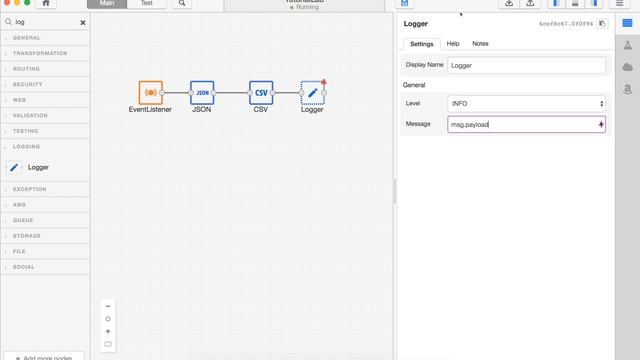Fit the canvas with rectangle icon
This screenshot has height=360, width=640.
[x=108, y=344]
